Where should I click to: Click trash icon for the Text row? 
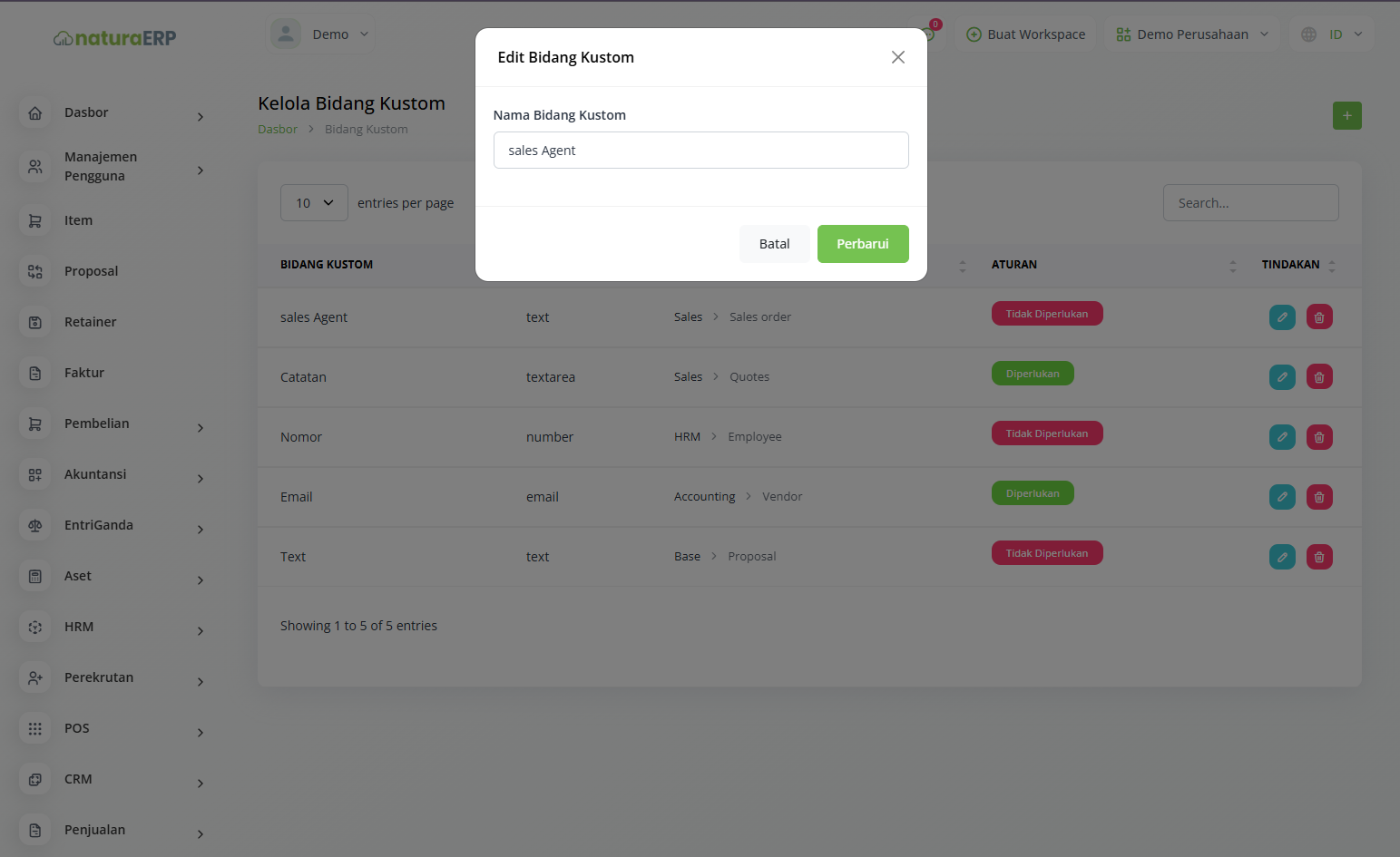pos(1319,557)
